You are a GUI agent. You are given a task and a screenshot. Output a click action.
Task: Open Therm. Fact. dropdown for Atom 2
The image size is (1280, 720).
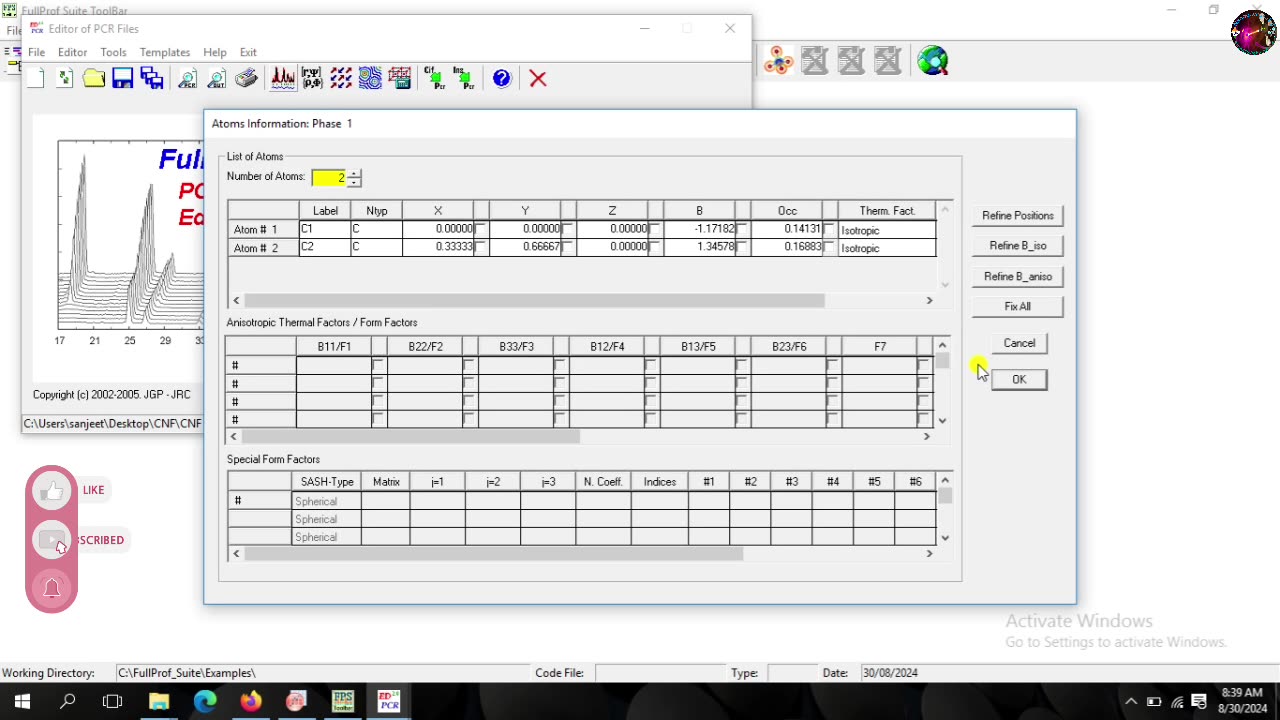pyautogui.click(x=887, y=248)
